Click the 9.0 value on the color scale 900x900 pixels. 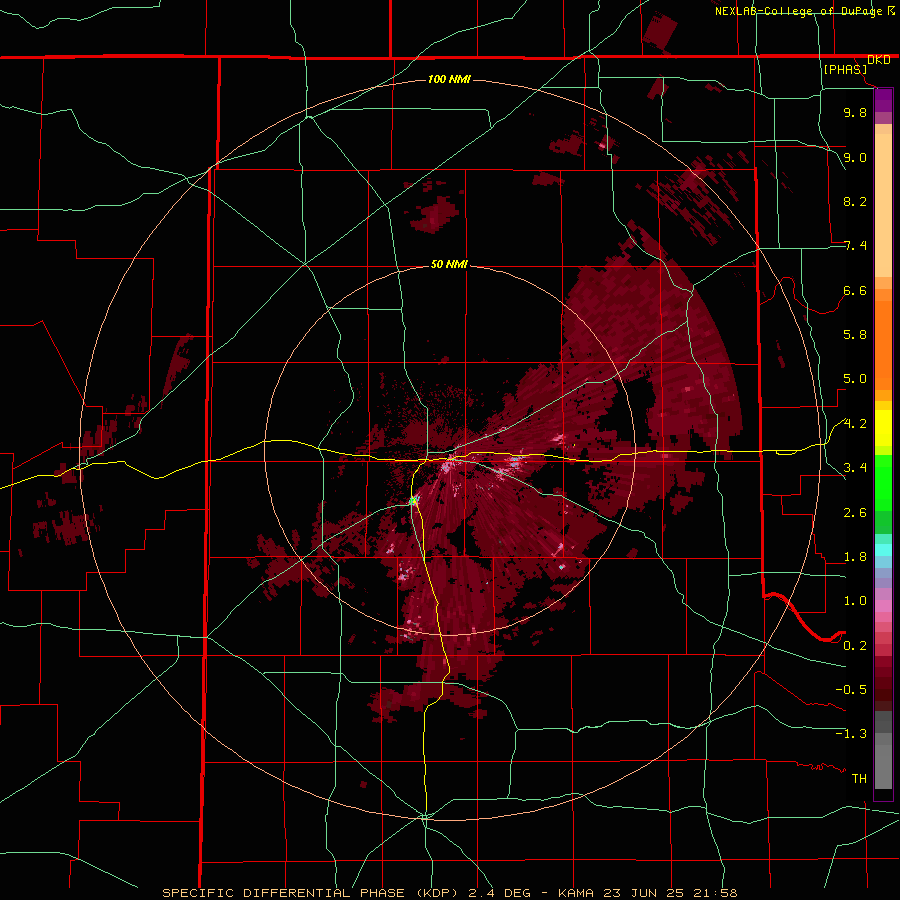coord(855,157)
